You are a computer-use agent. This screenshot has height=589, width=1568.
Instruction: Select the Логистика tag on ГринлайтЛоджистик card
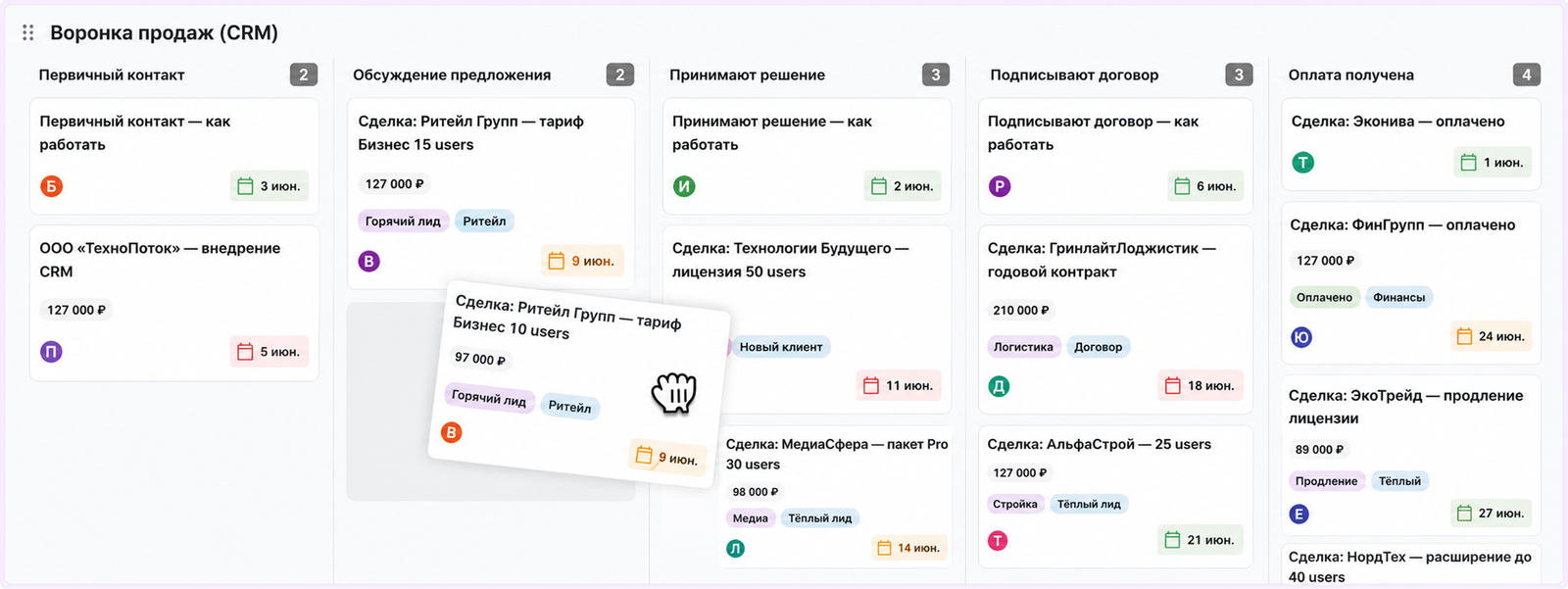tap(1023, 347)
